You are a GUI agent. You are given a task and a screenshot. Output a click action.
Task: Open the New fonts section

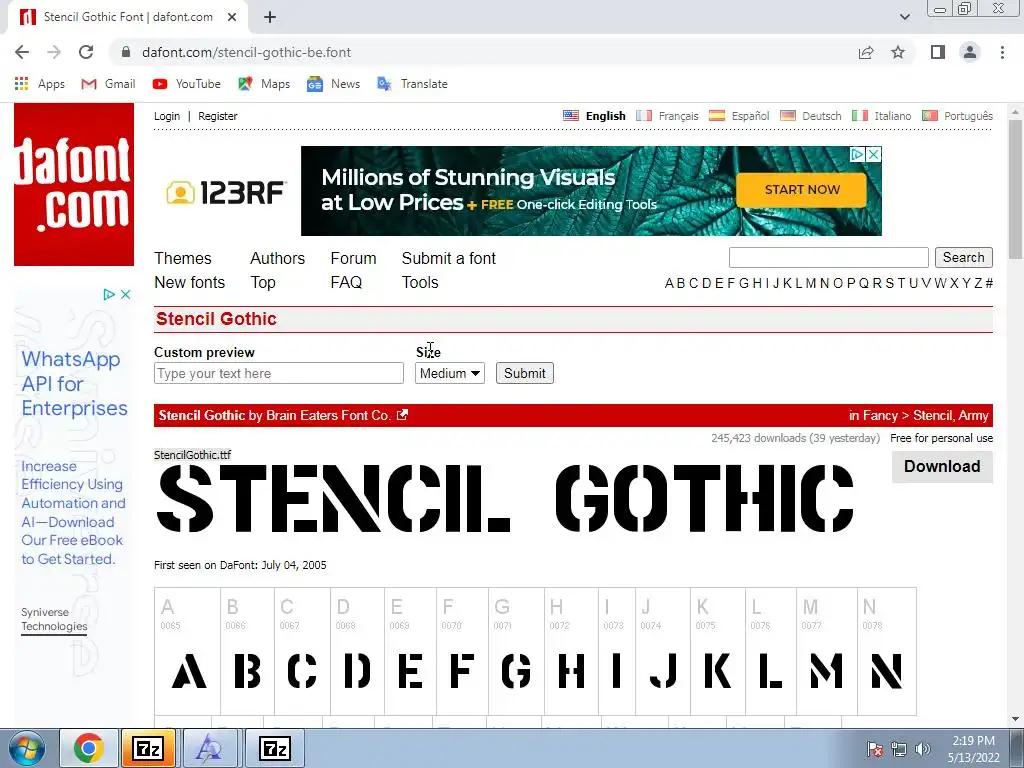pyautogui.click(x=189, y=282)
